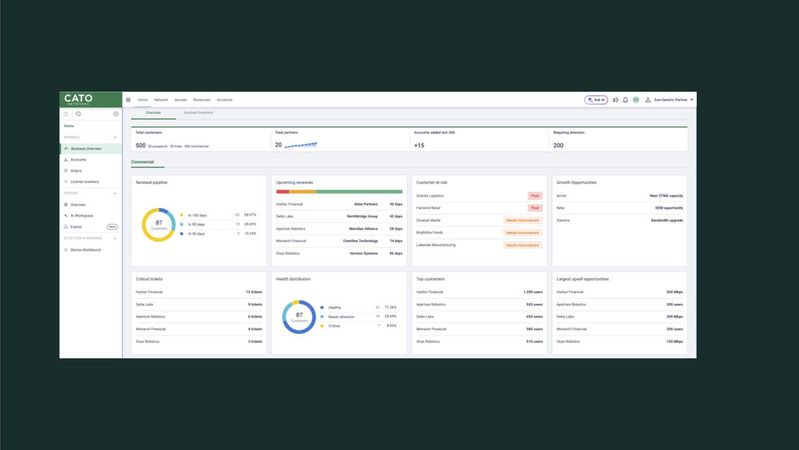
Task: Select Network in the top navigation
Action: click(161, 100)
